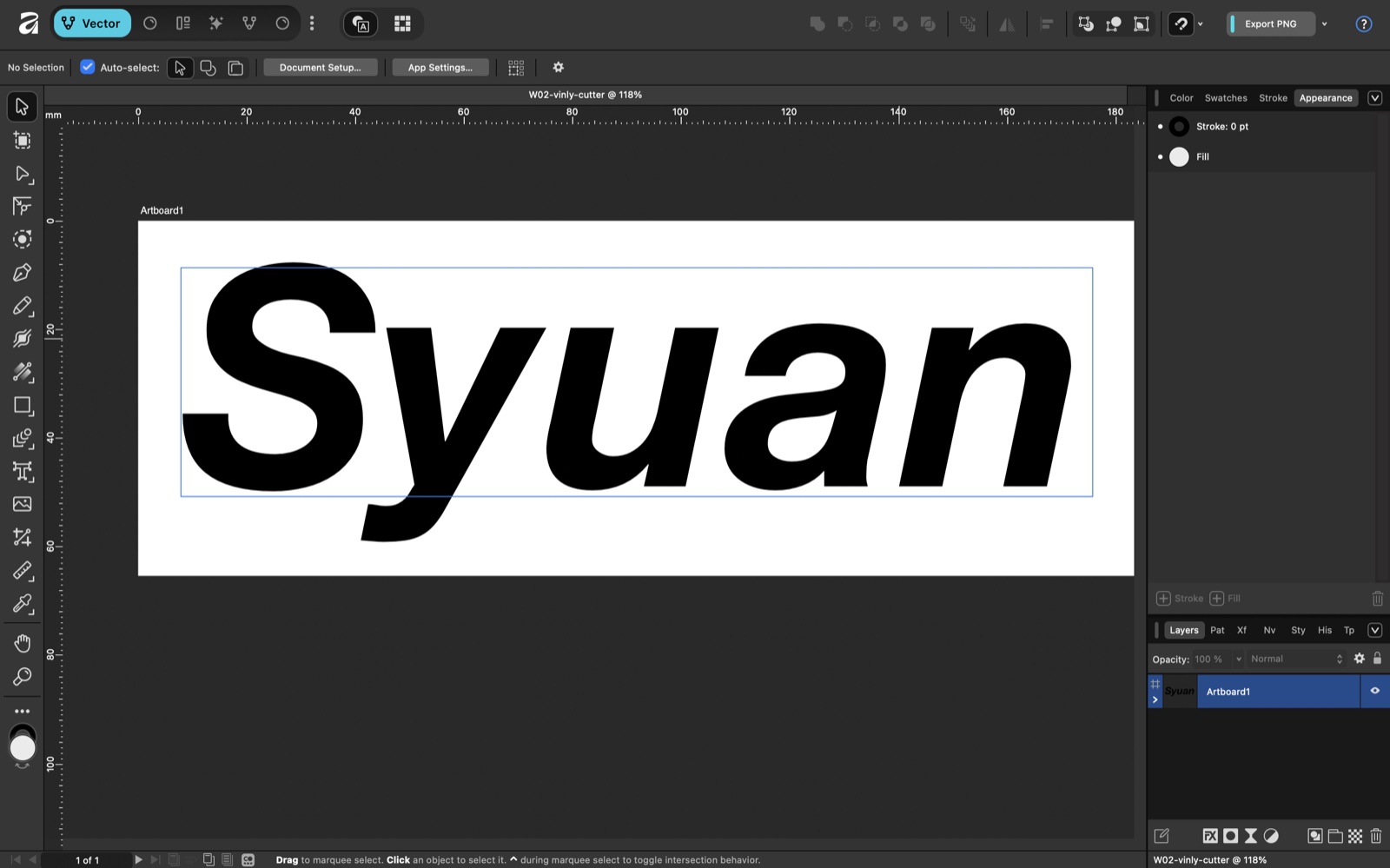1390x868 pixels.
Task: Click the App Settings button
Action: point(440,67)
